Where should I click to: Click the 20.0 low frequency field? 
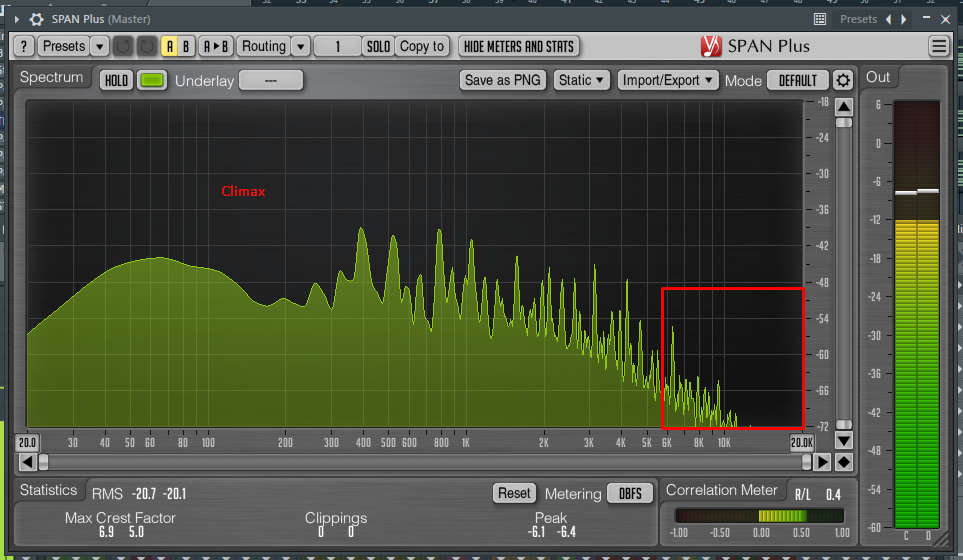(x=28, y=442)
